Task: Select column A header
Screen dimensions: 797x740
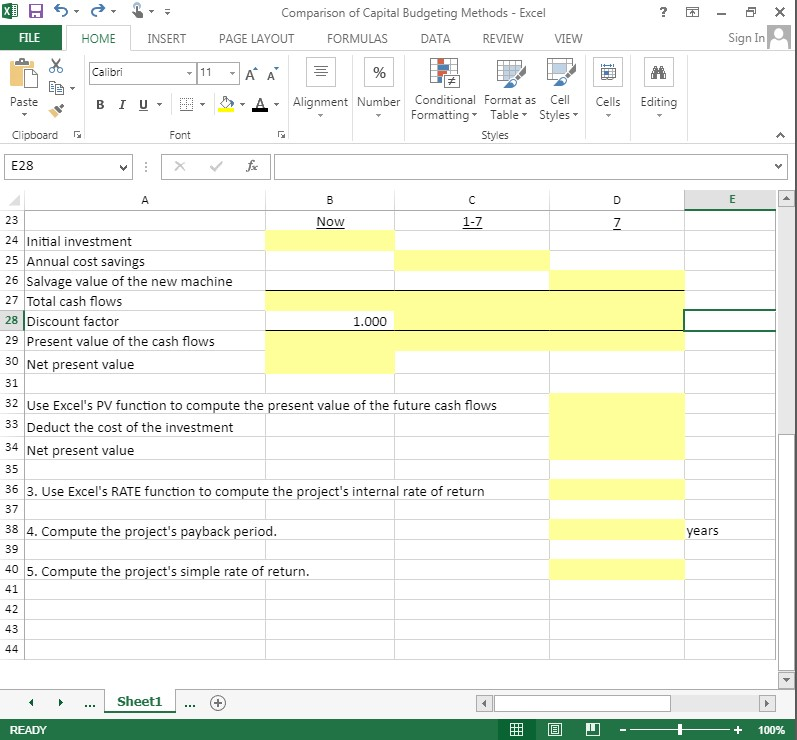Action: tap(145, 200)
